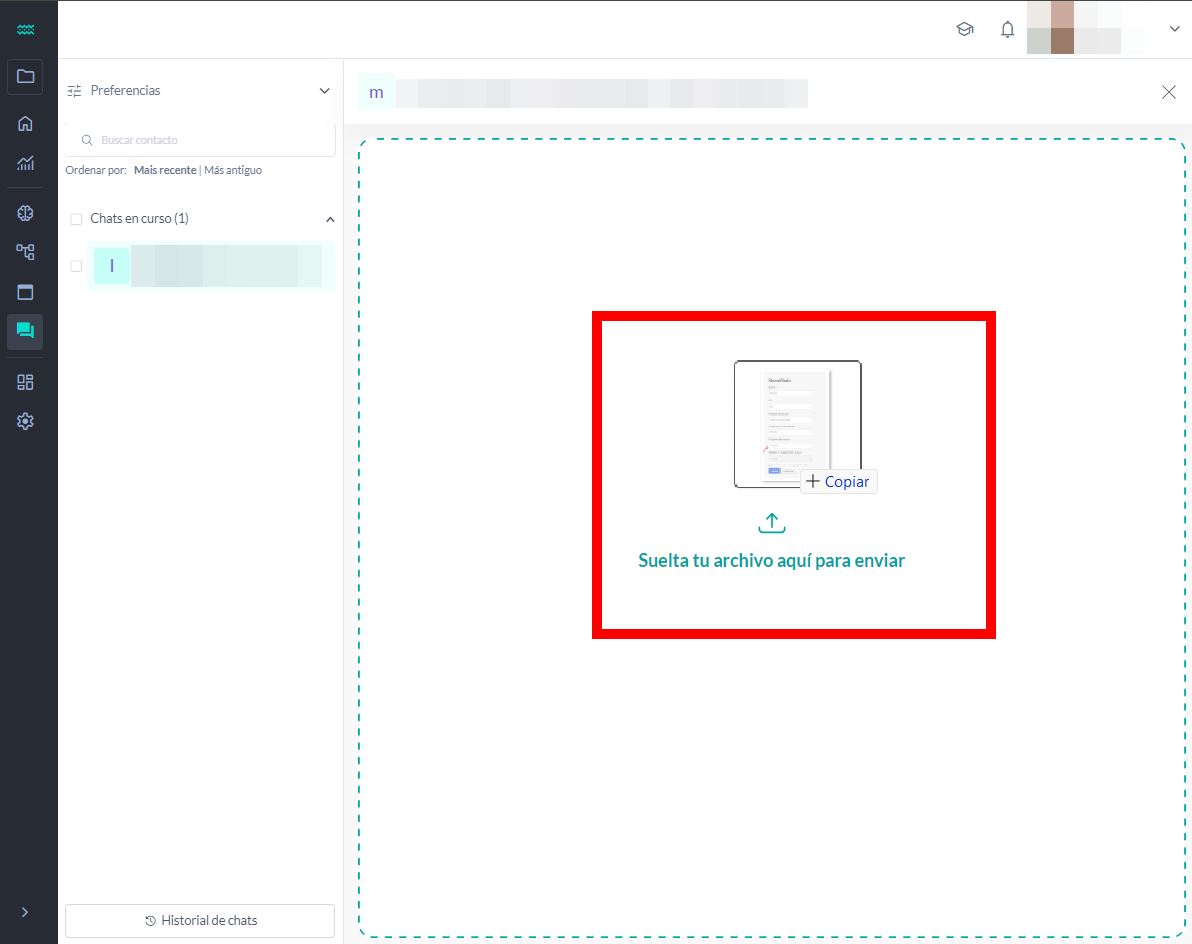Open the analytics chart icon

pyautogui.click(x=25, y=163)
